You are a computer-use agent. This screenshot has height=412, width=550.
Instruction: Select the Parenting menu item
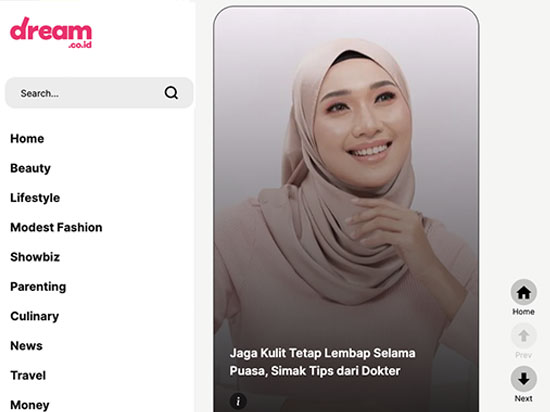tap(38, 287)
